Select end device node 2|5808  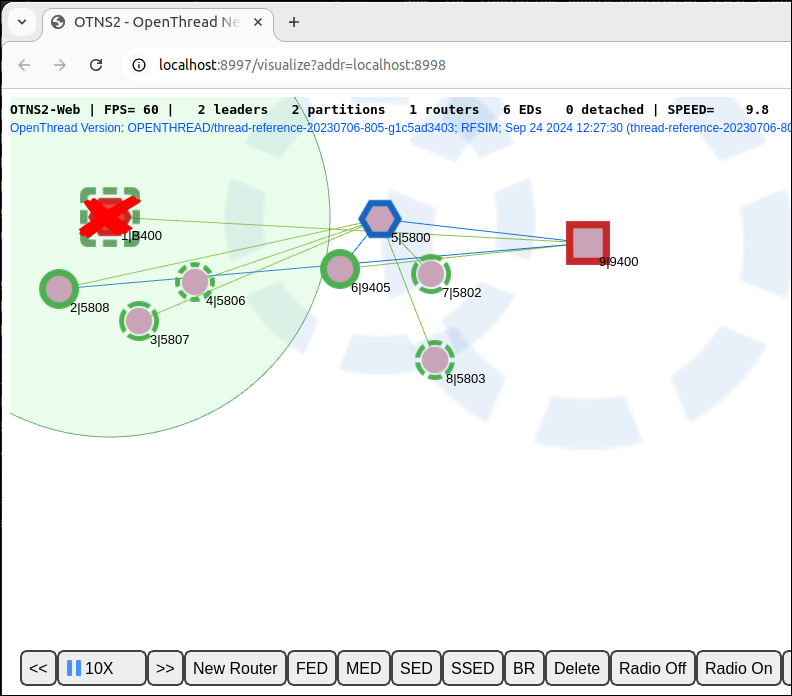(59, 289)
